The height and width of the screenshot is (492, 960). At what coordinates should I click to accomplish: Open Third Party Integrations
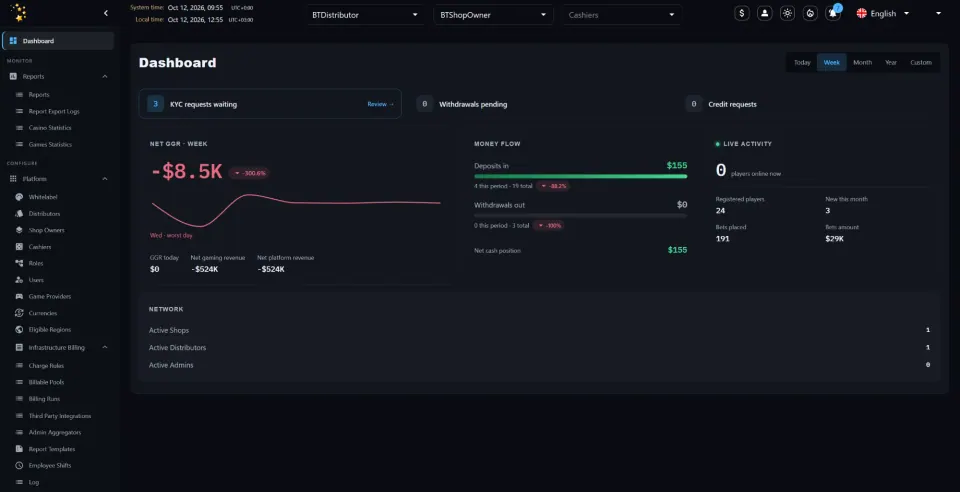[x=60, y=416]
